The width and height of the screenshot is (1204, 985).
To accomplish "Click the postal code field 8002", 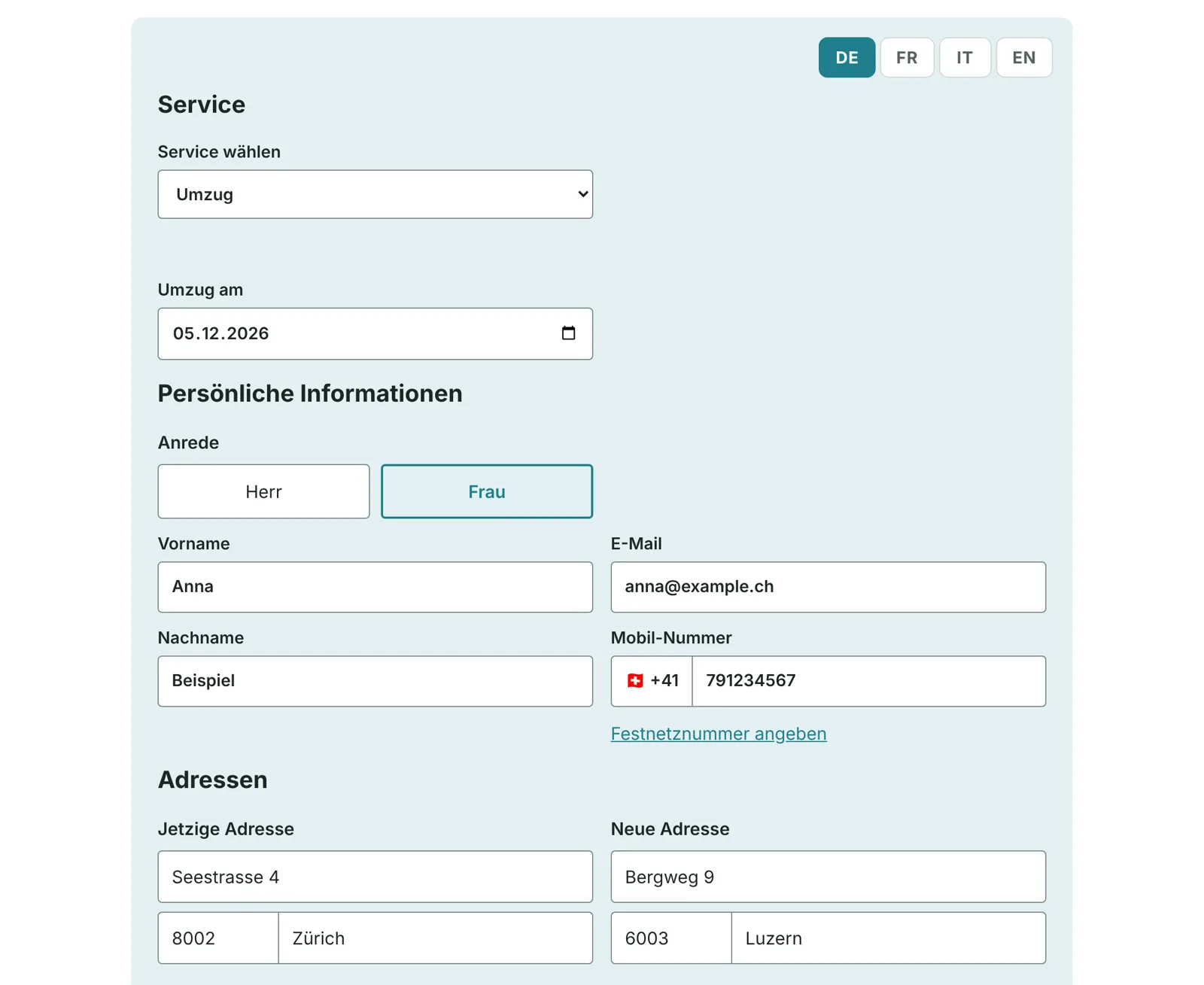I will (x=218, y=938).
